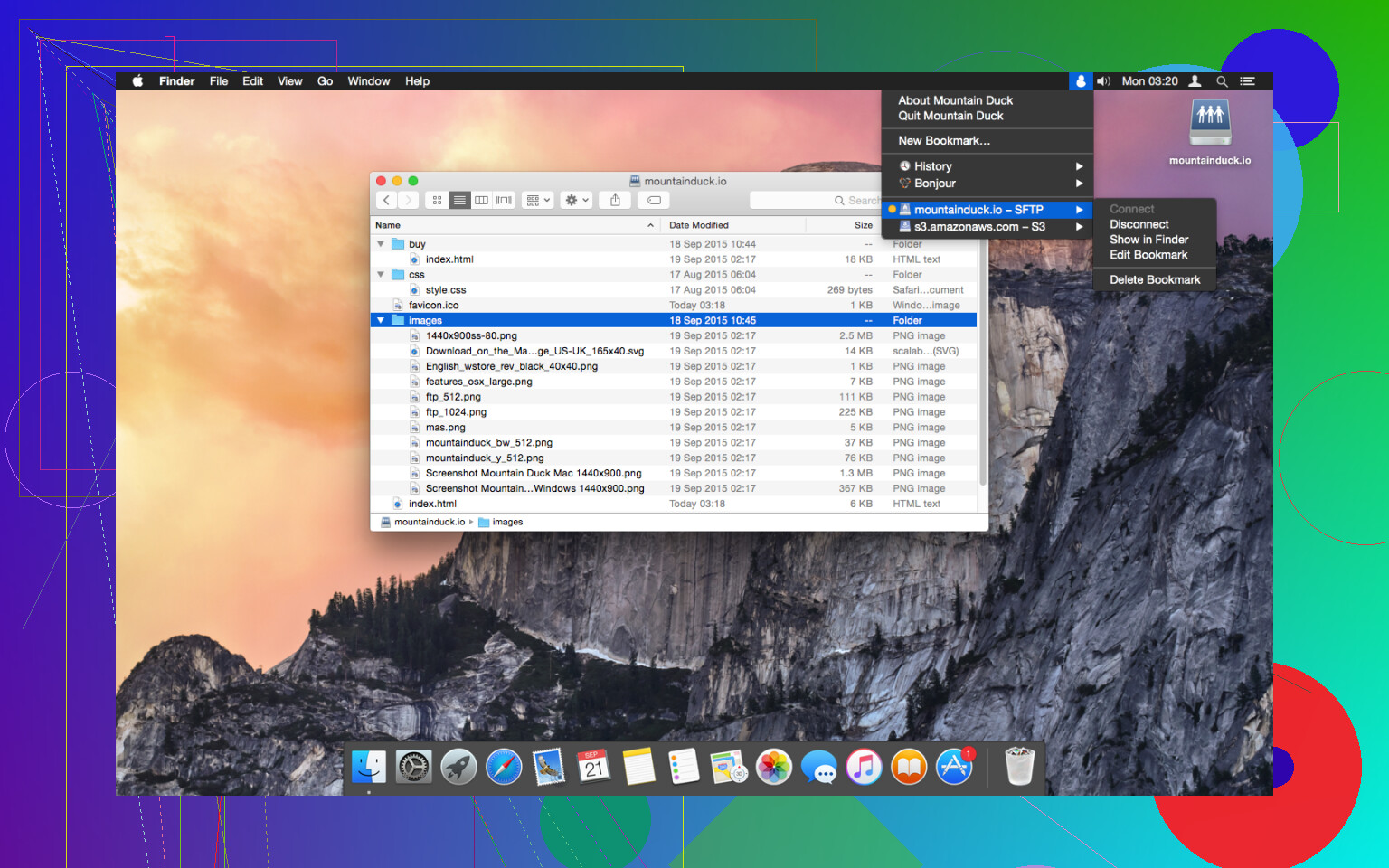Open the Window menu
The height and width of the screenshot is (868, 1389).
coord(369,81)
